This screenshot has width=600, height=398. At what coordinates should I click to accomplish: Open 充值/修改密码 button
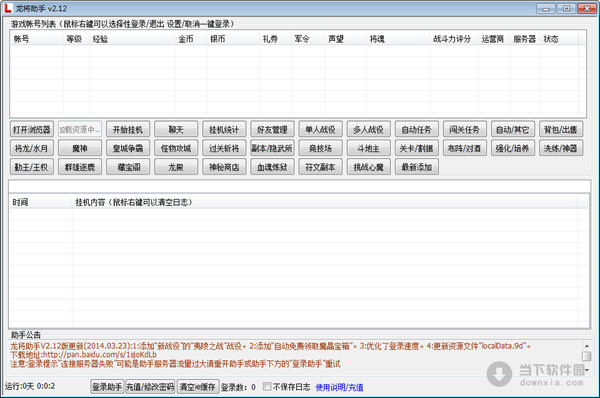(x=150, y=387)
